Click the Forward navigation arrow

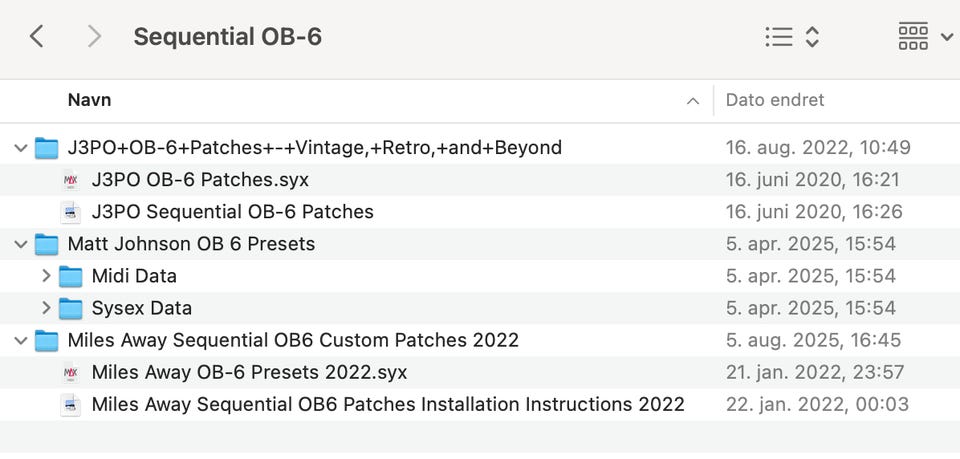[94, 37]
